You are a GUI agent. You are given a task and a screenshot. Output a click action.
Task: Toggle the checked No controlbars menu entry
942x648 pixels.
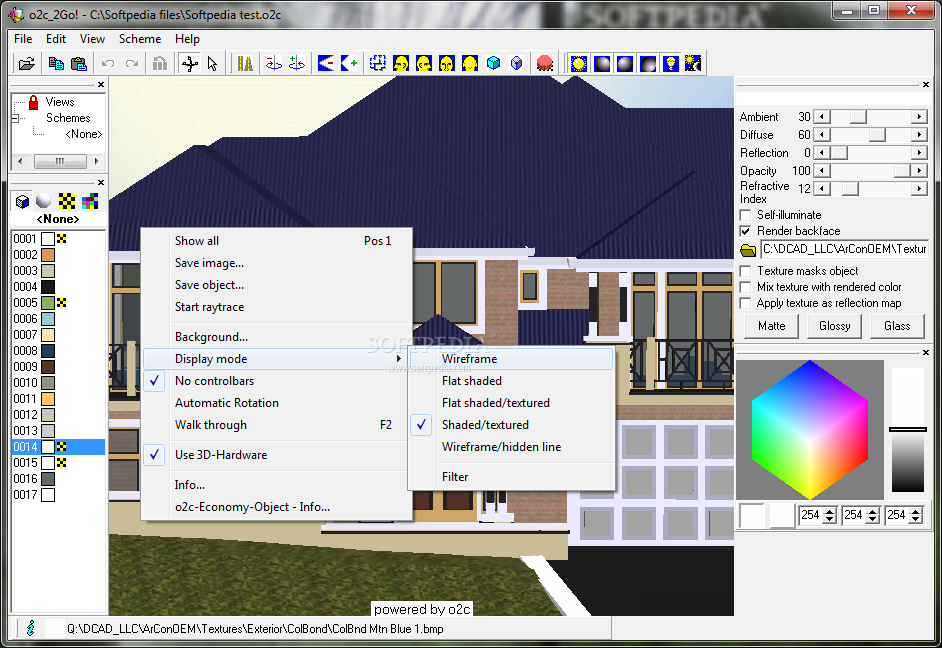click(276, 381)
